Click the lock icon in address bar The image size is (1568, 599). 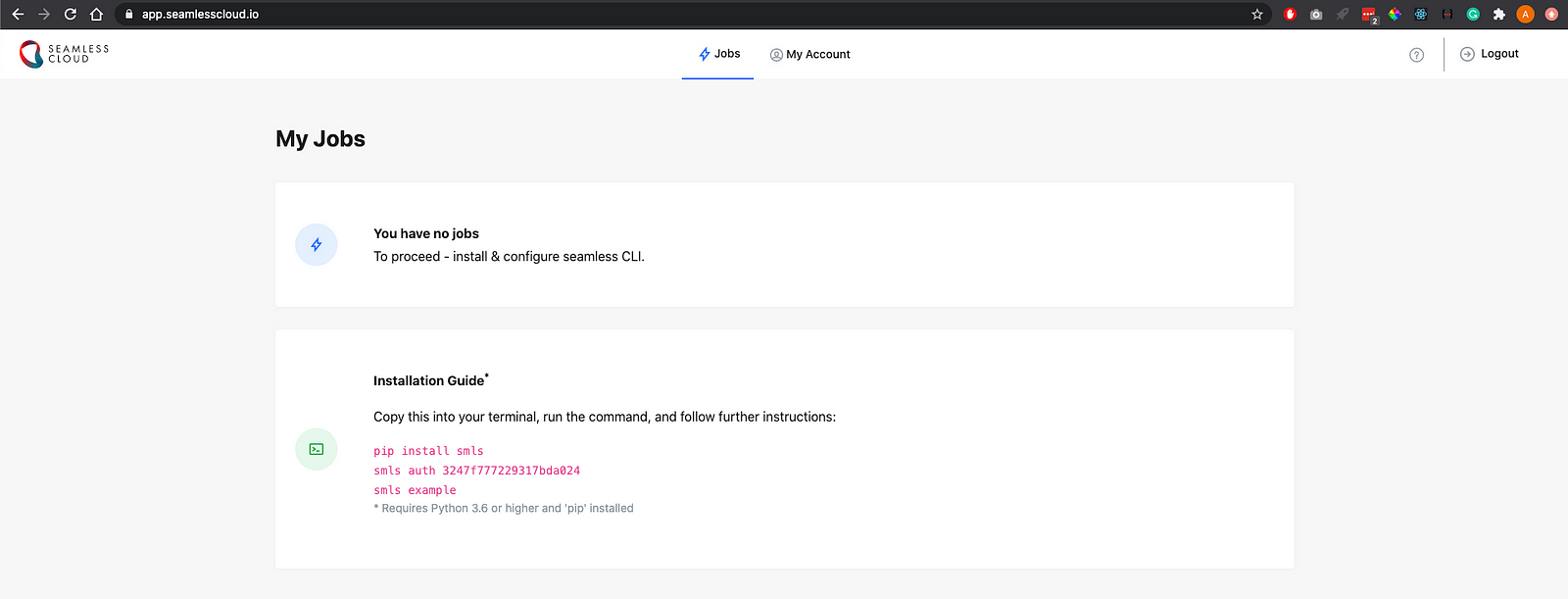click(x=128, y=14)
